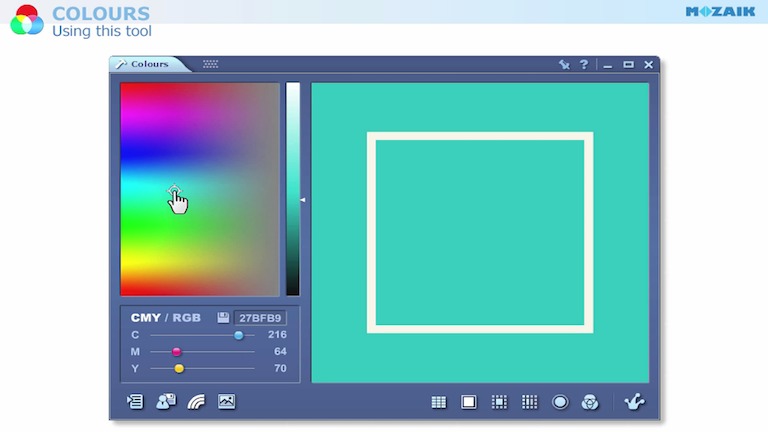
Task: Click the list export icon in bottom toolbar
Action: pos(135,401)
